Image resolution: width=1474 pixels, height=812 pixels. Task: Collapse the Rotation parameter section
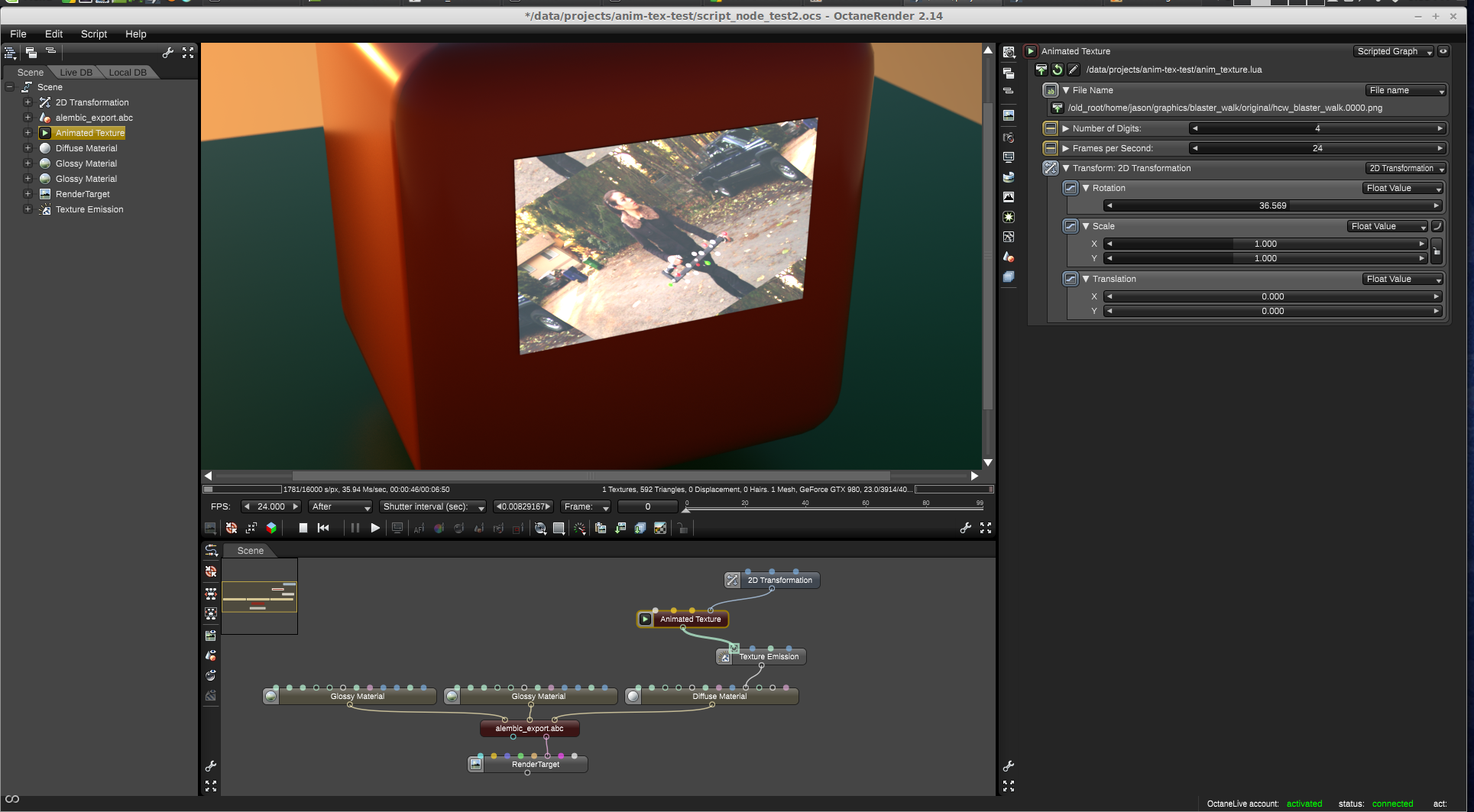point(1086,188)
